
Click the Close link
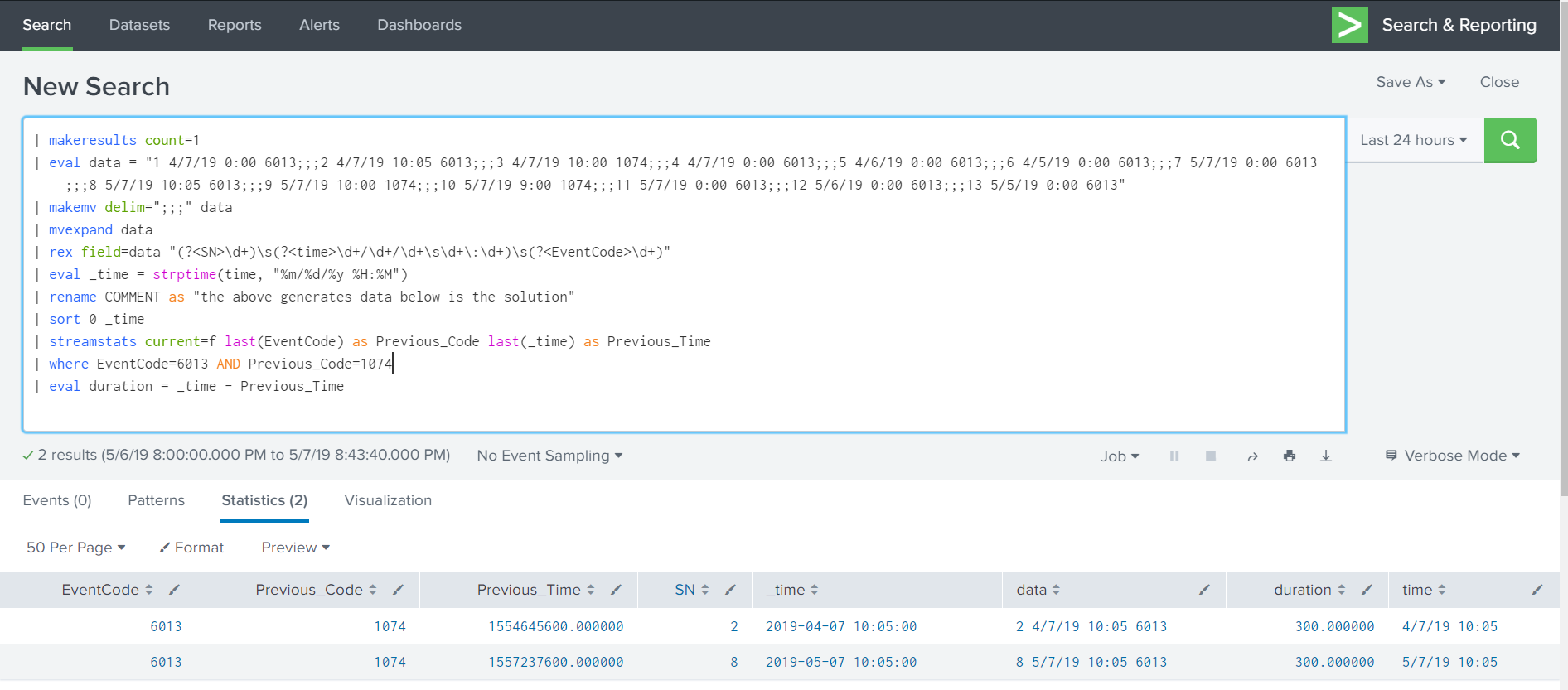pyautogui.click(x=1498, y=82)
